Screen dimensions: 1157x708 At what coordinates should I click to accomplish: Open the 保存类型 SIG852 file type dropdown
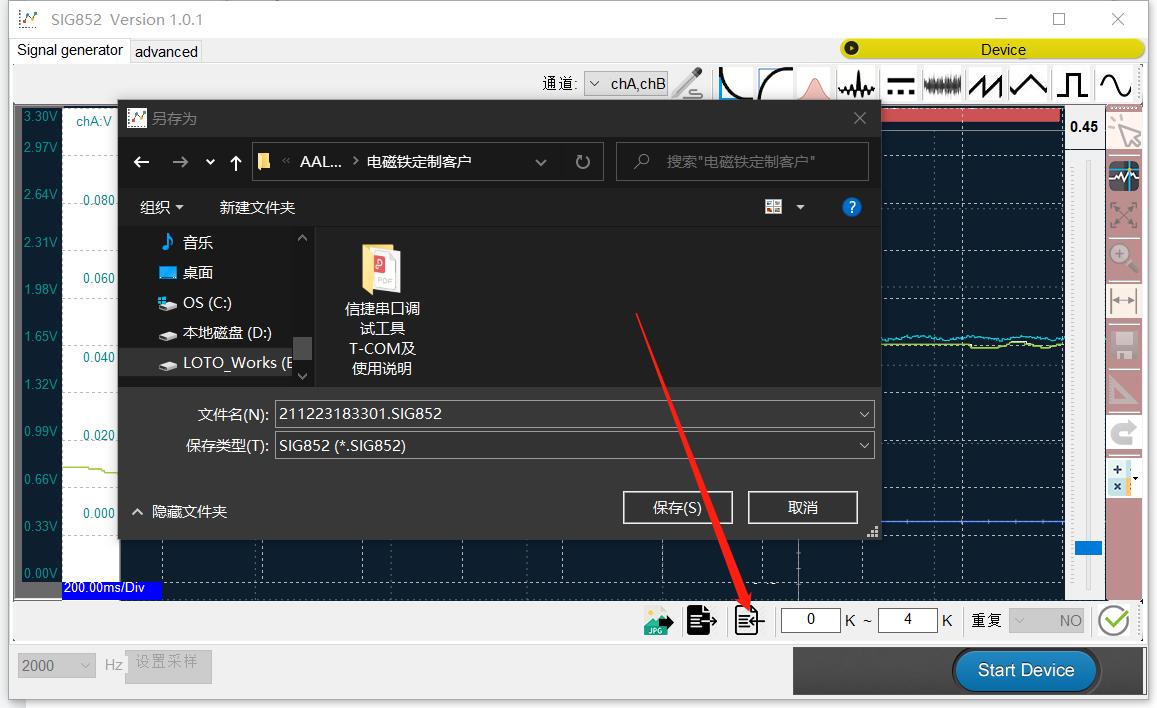(574, 445)
